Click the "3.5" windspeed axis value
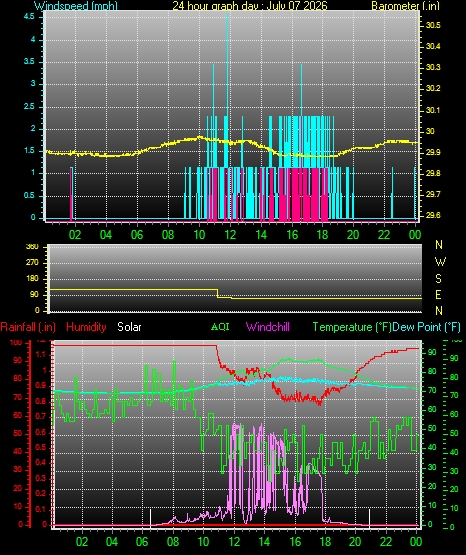Viewport: 466px width, 555px height. (x=29, y=62)
